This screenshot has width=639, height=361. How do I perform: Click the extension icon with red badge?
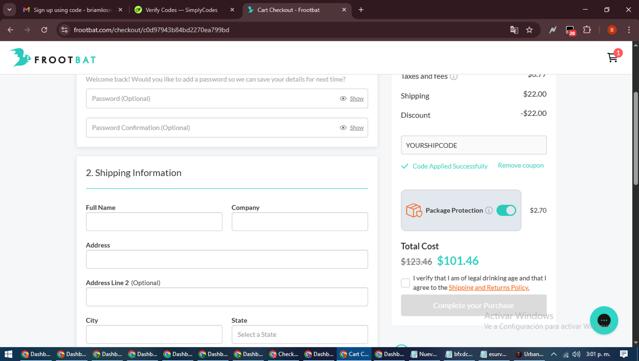click(570, 30)
